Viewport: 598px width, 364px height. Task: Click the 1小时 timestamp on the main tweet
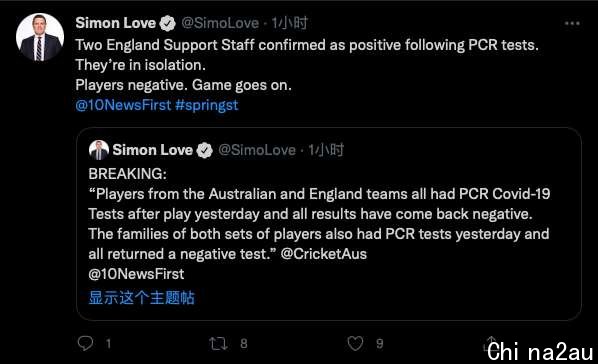click(289, 23)
